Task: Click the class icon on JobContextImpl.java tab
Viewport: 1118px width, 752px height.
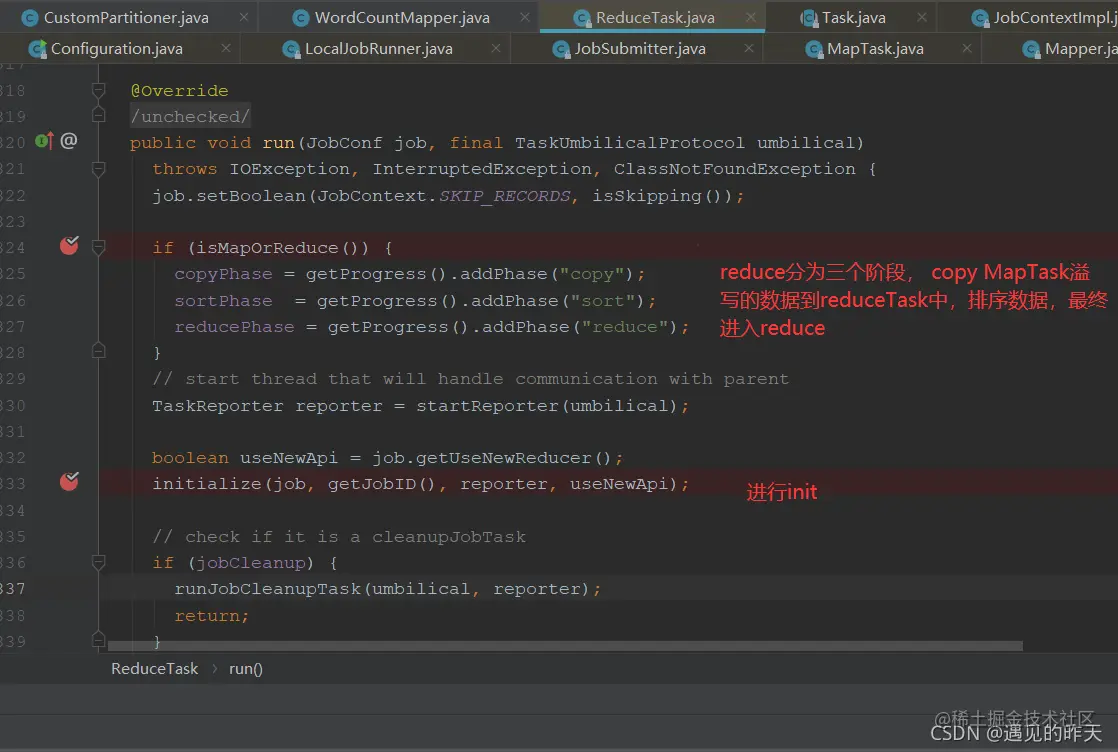Action: (x=980, y=18)
